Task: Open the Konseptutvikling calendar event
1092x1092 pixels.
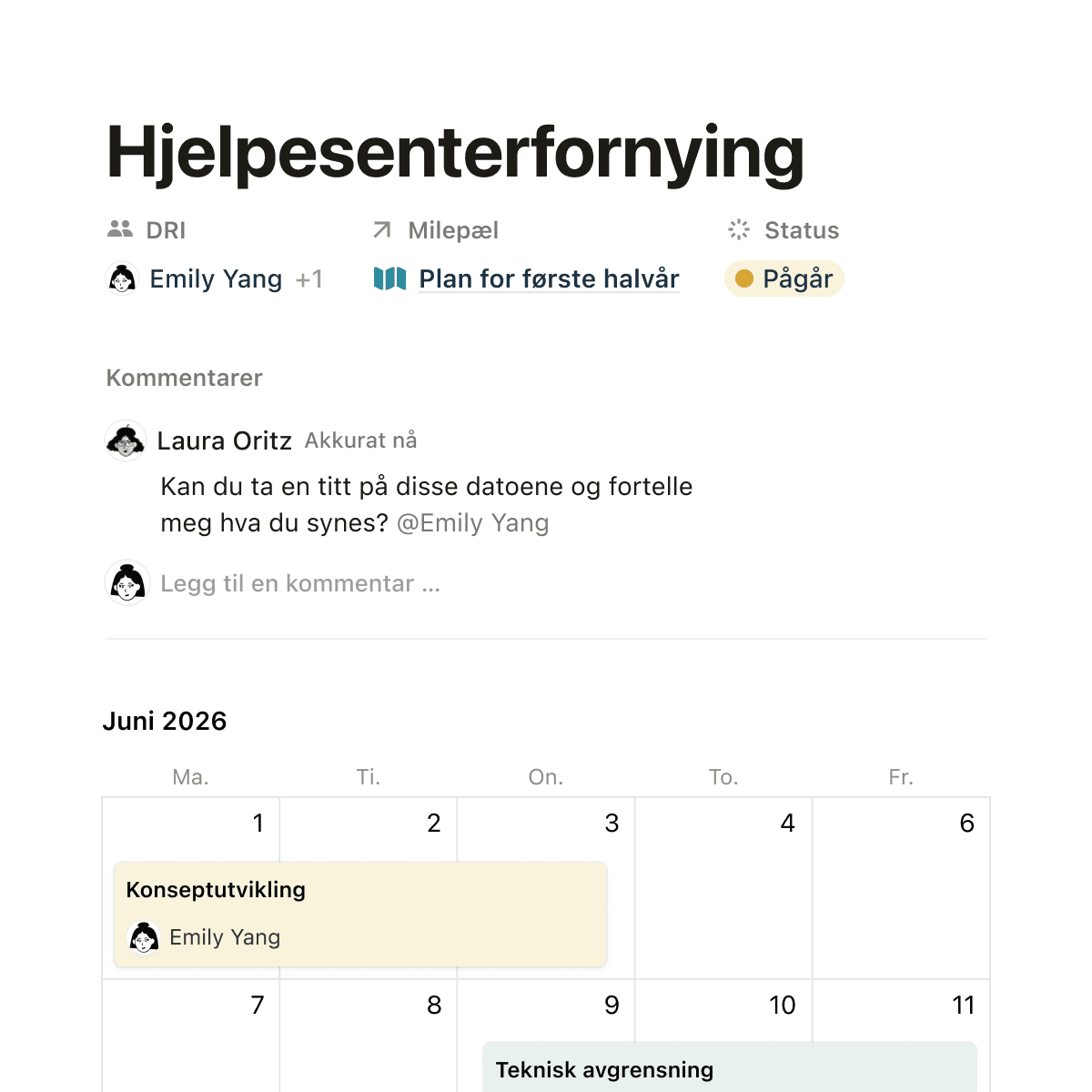Action: coord(360,914)
